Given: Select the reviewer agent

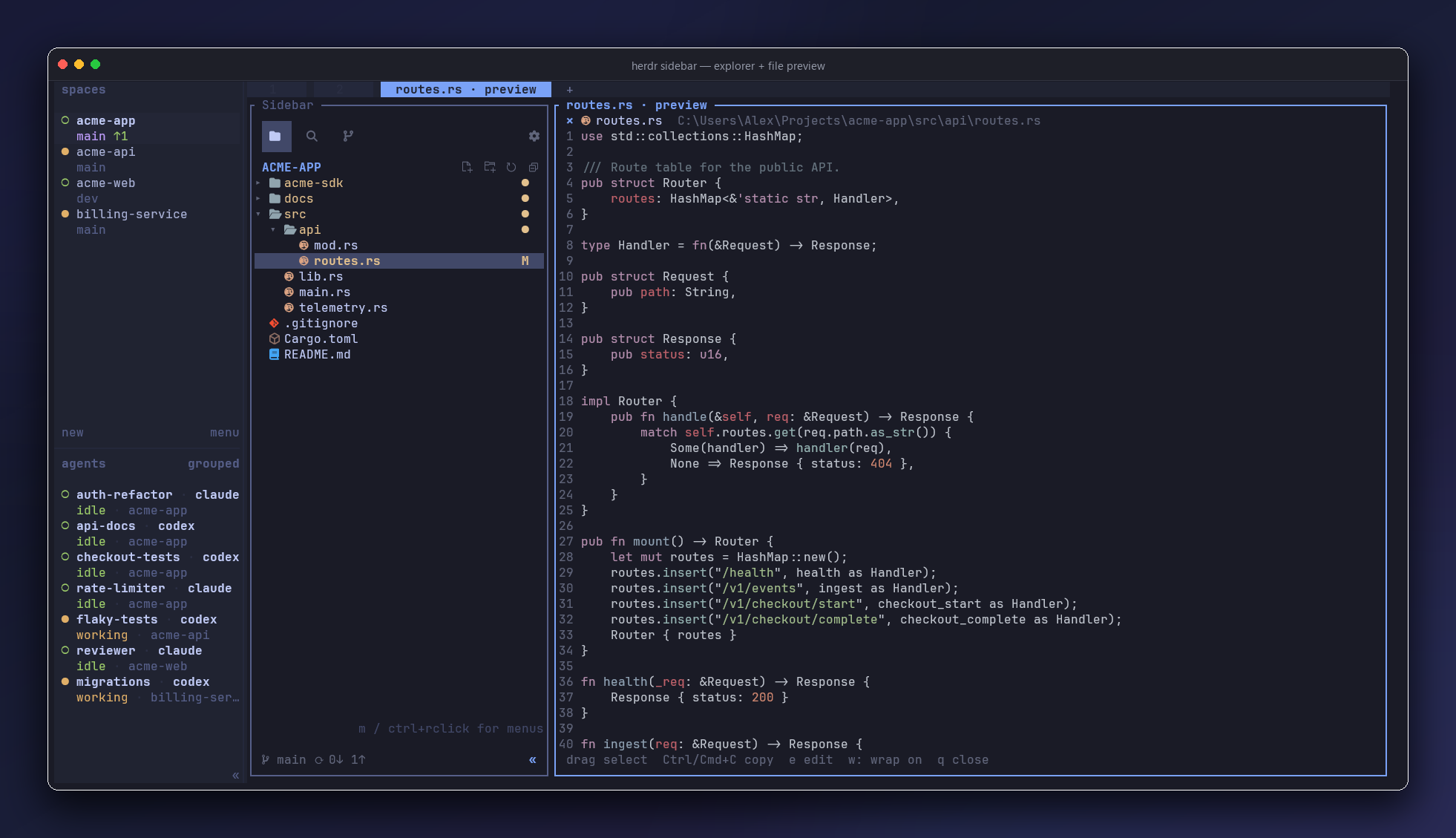Looking at the screenshot, I should (105, 651).
